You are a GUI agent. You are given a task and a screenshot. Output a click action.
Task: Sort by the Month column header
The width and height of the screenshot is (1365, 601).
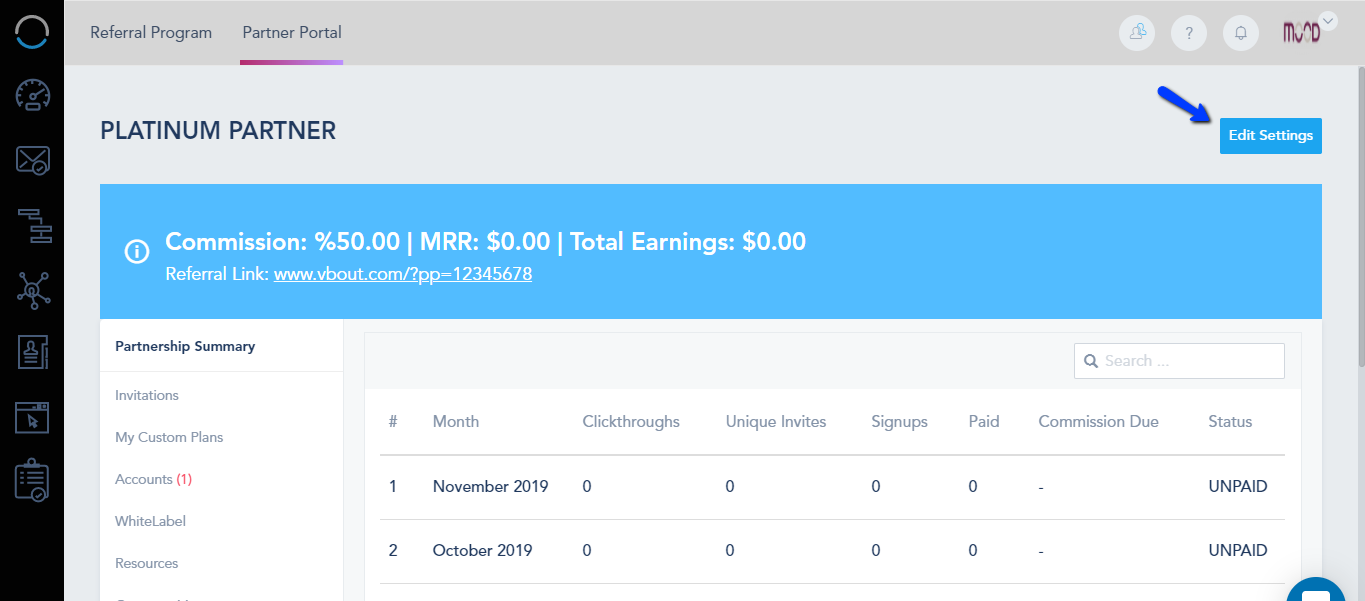[456, 421]
